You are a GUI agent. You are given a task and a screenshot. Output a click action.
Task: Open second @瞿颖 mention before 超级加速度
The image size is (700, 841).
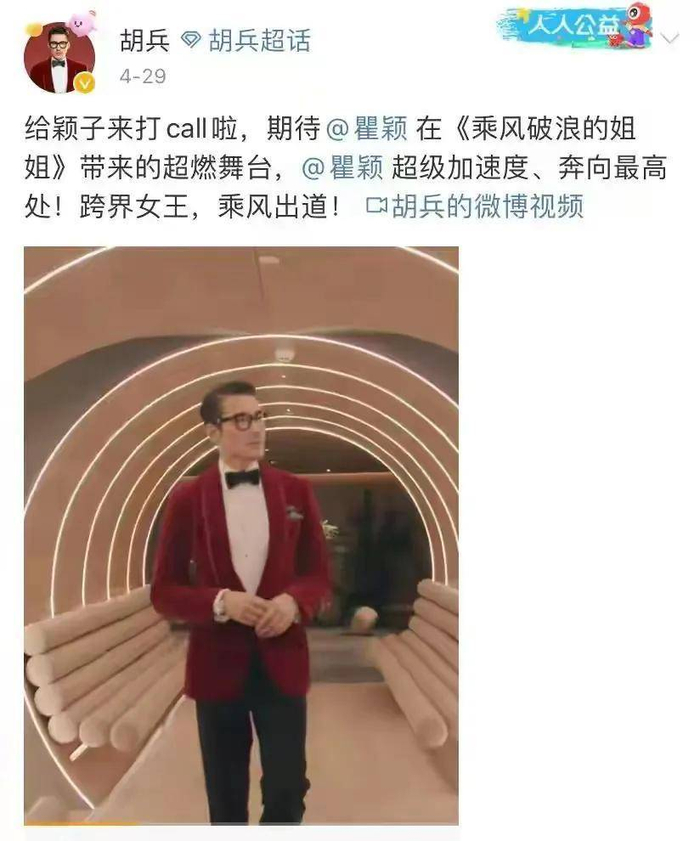point(343,168)
